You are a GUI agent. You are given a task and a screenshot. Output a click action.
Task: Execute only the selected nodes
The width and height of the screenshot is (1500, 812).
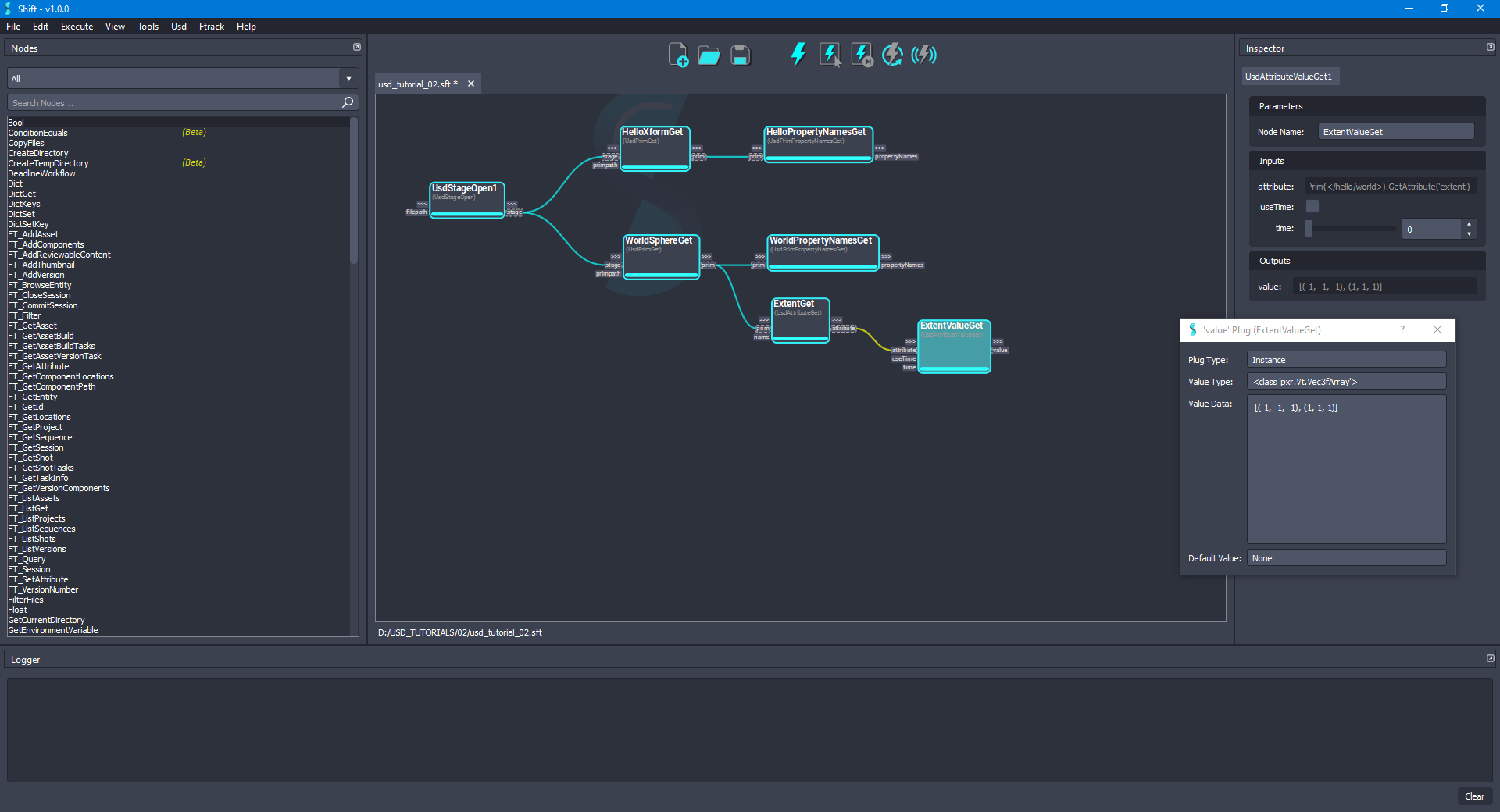click(x=829, y=55)
